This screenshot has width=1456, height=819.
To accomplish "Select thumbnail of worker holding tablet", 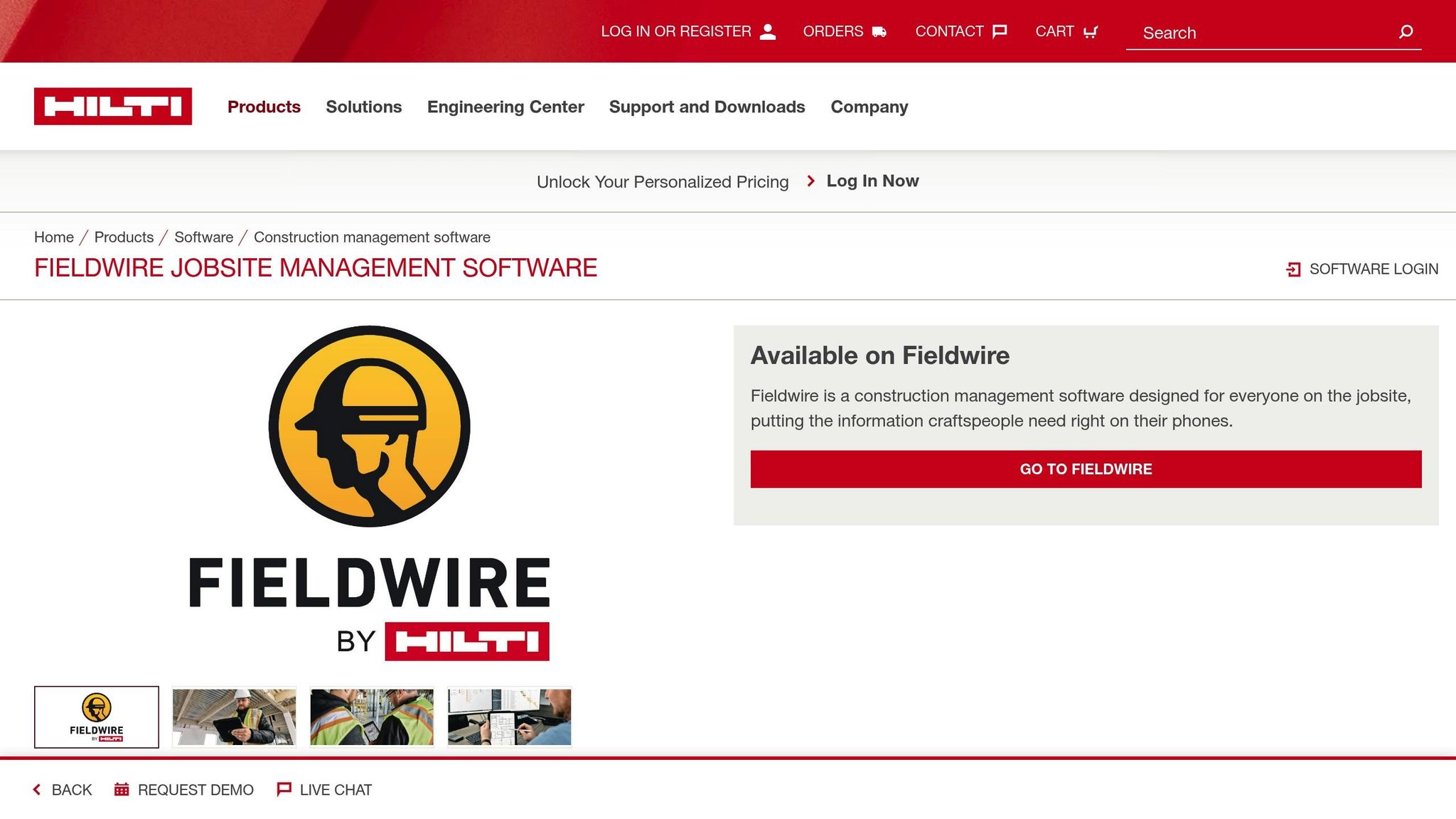I will click(x=234, y=717).
